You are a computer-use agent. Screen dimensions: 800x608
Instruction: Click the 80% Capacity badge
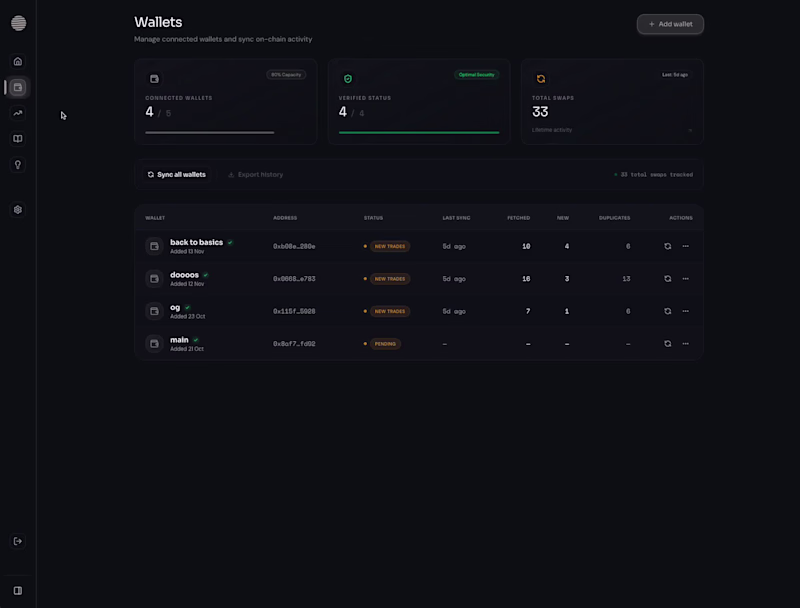tap(286, 75)
